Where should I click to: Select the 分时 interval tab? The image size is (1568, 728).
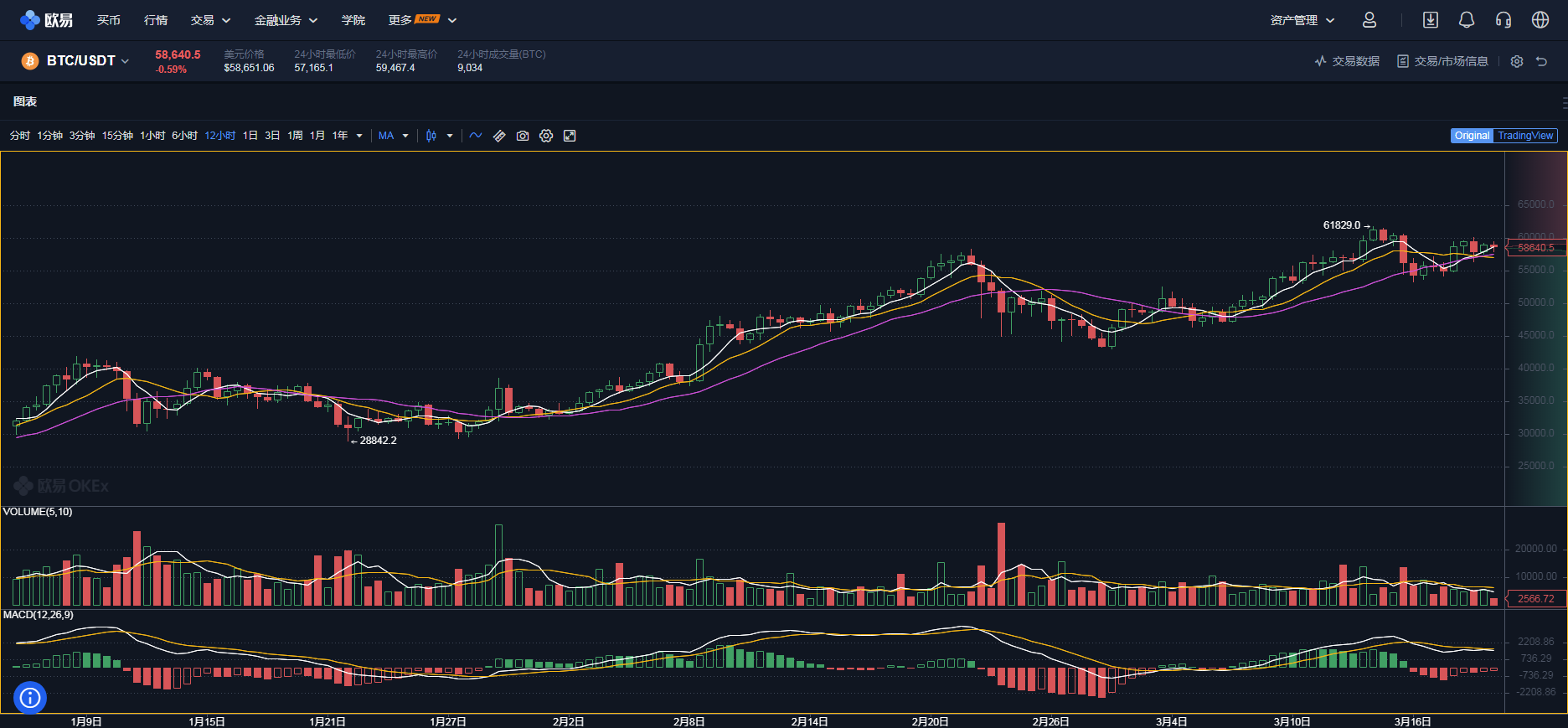pos(20,136)
